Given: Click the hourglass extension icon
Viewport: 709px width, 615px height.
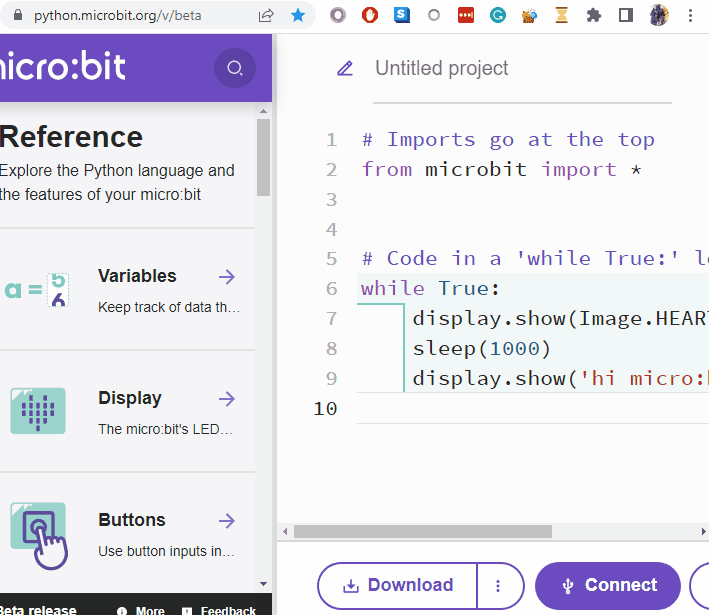Looking at the screenshot, I should pos(562,15).
